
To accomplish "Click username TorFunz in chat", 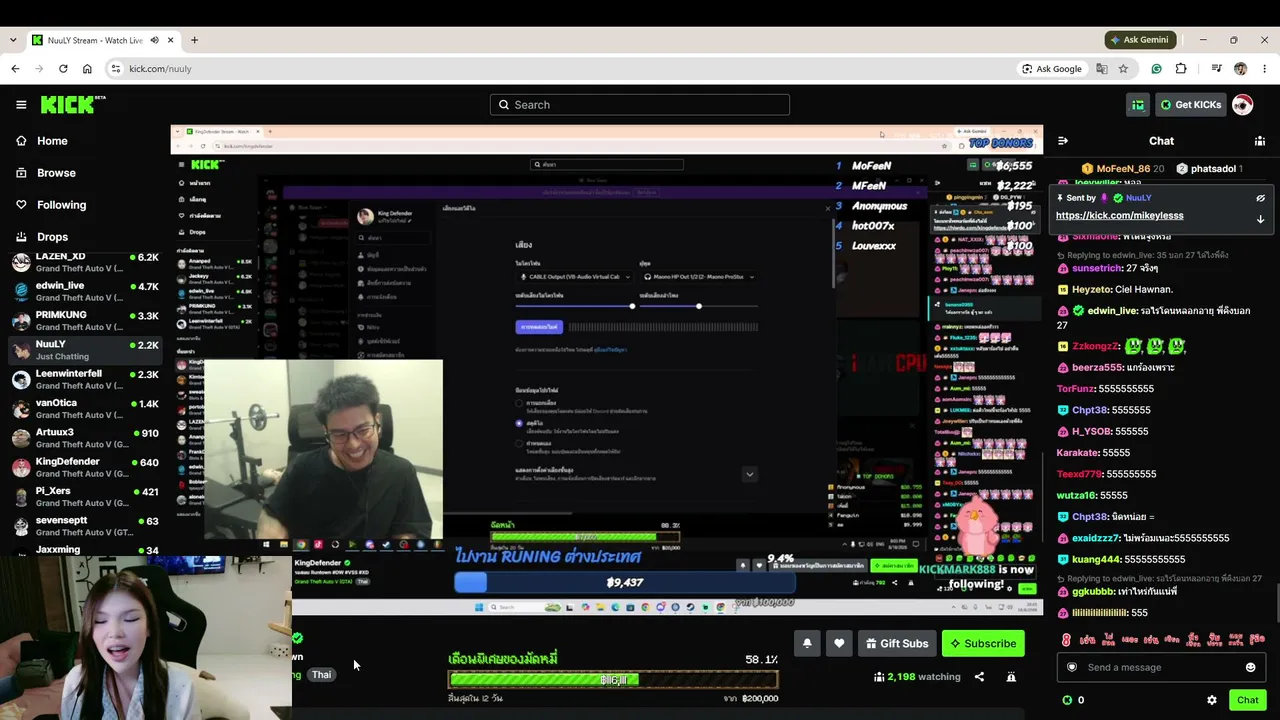I will pos(1076,389).
